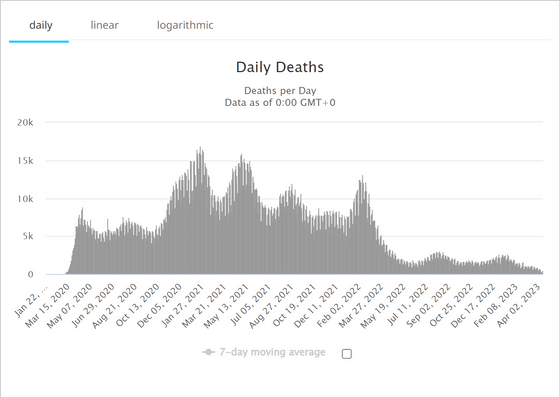Click the peak bar near May 13, 2021

(241, 214)
